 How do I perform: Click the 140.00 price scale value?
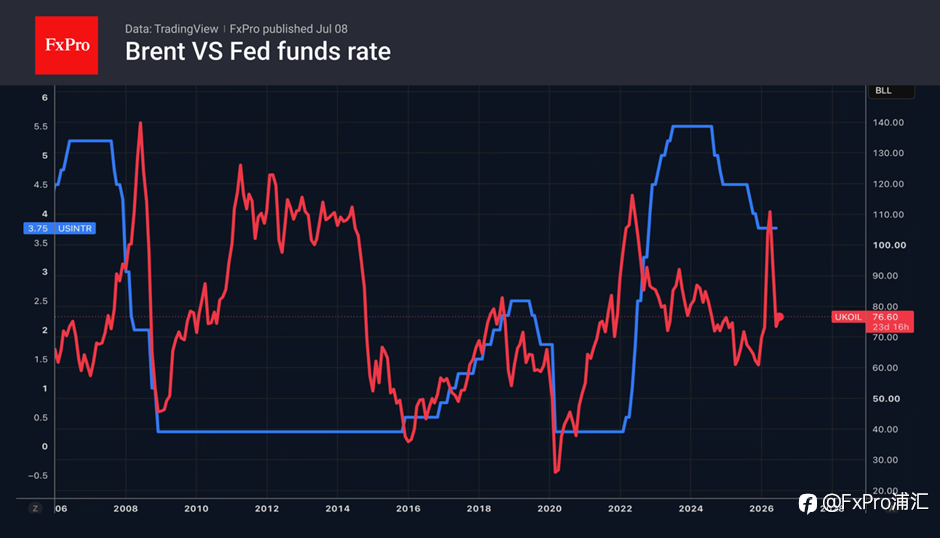tap(888, 122)
